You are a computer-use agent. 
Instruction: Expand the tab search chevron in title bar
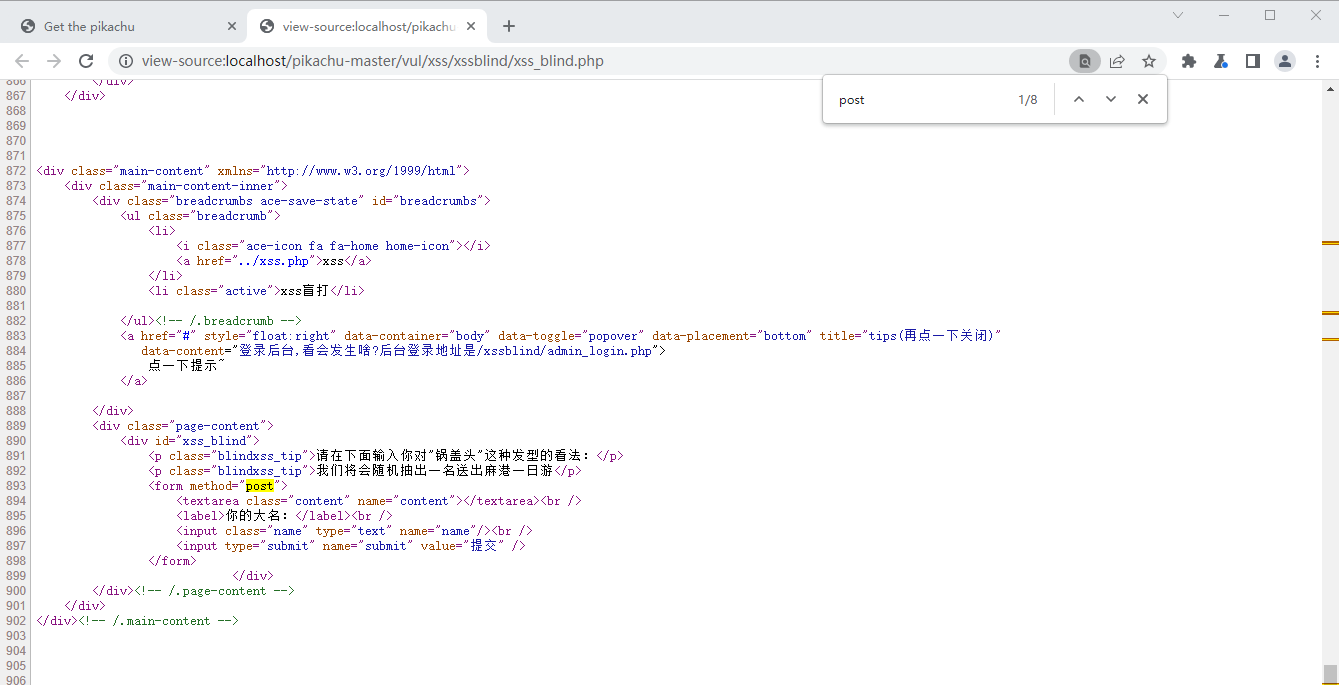pyautogui.click(x=1178, y=15)
